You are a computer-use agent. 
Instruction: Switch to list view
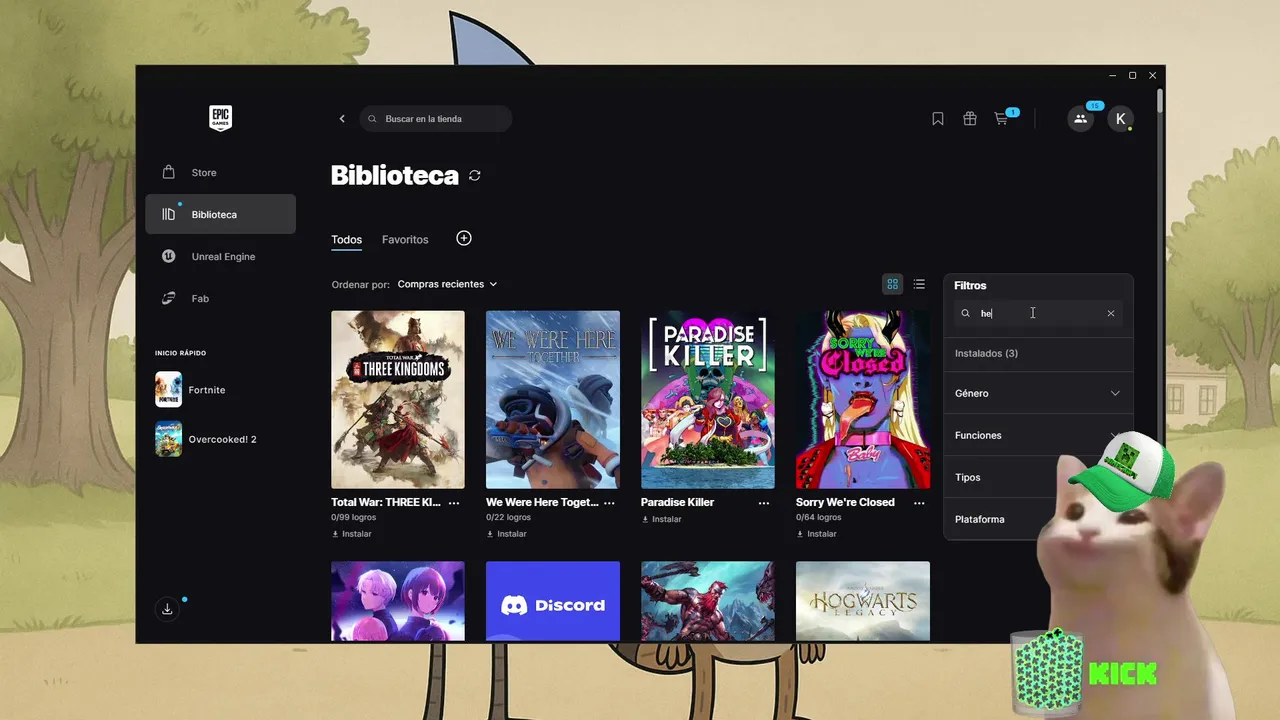[x=919, y=284]
